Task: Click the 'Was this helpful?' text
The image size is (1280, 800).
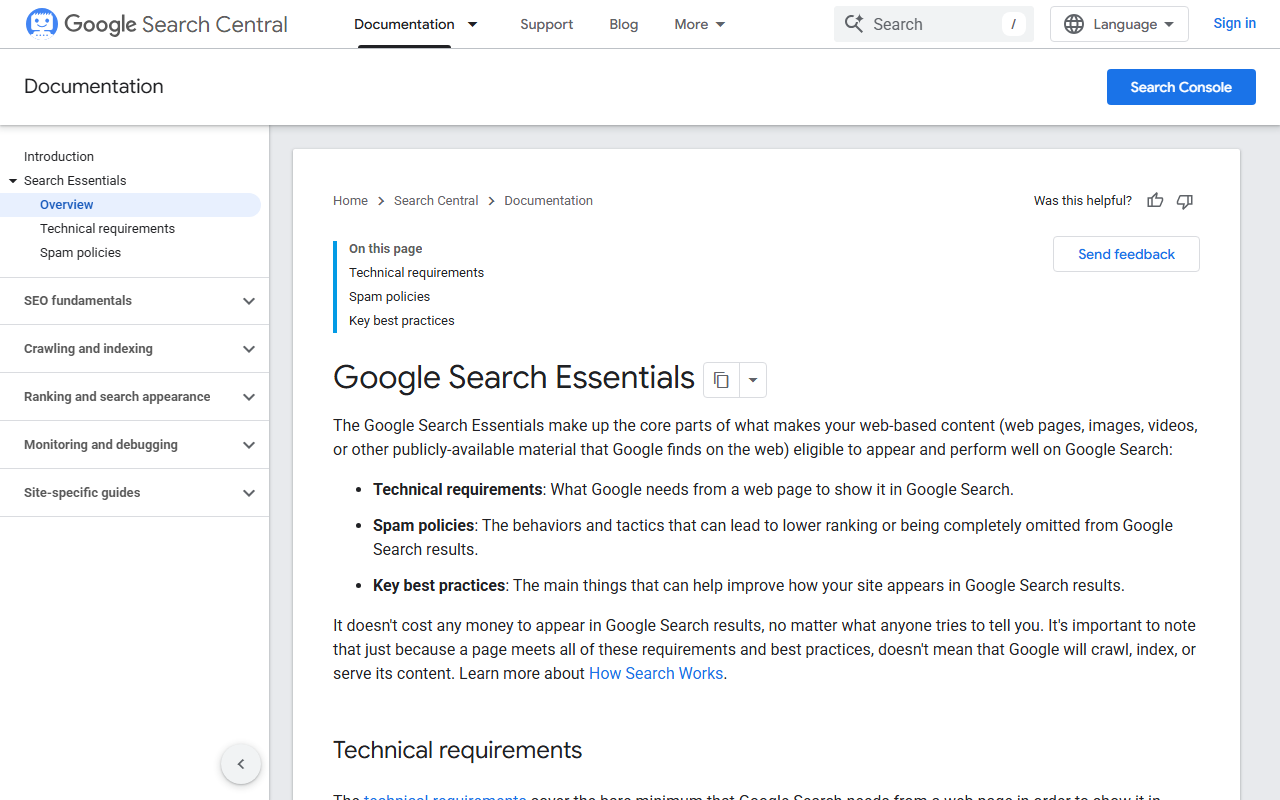Action: point(1083,201)
